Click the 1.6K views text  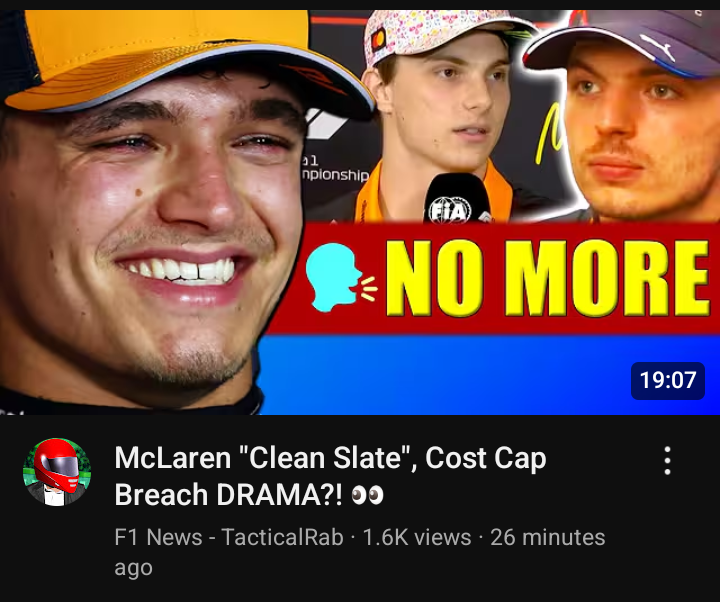tap(417, 537)
